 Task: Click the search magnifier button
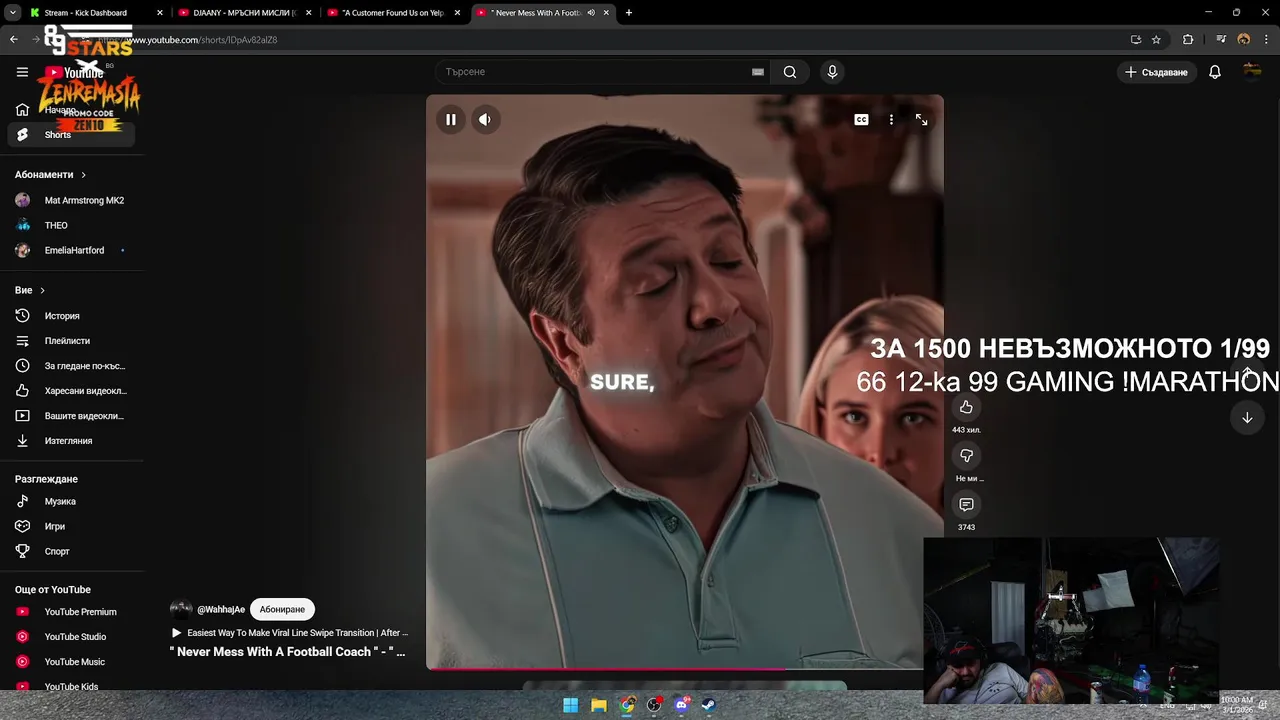(x=790, y=72)
